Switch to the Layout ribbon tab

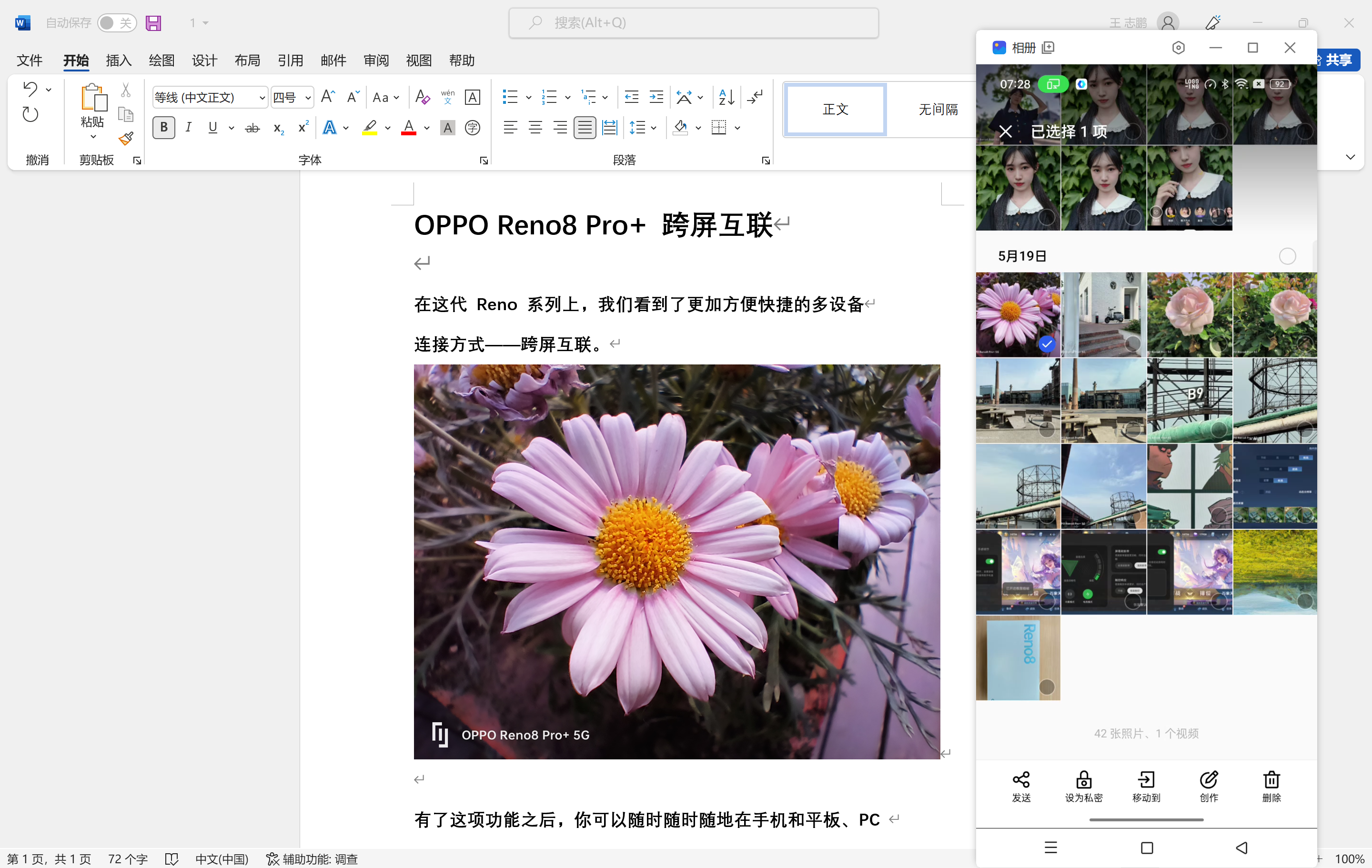(247, 61)
